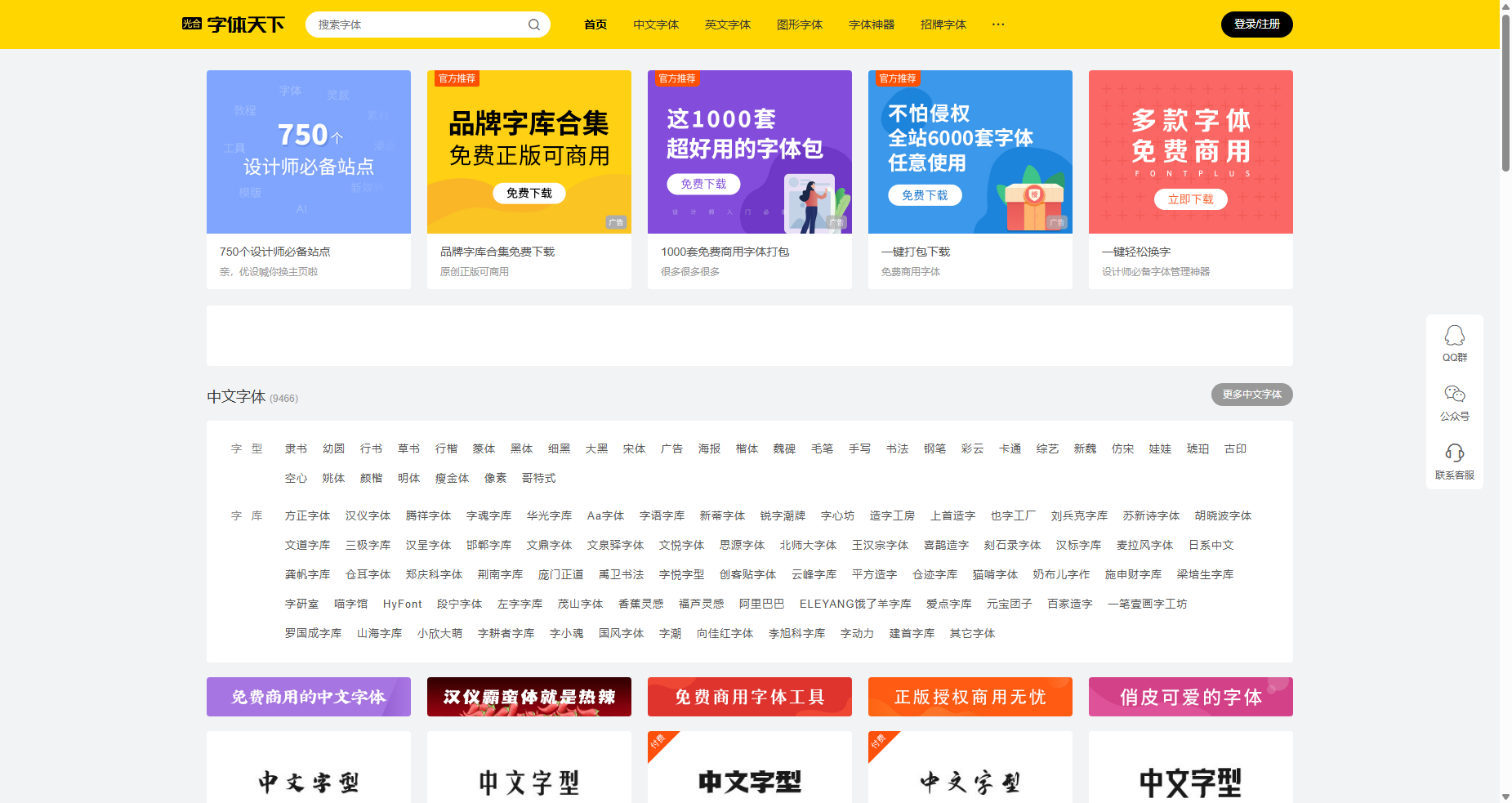This screenshot has width=1512, height=803.
Task: Open the 招牌字体 nav menu
Action: pyautogui.click(x=943, y=25)
